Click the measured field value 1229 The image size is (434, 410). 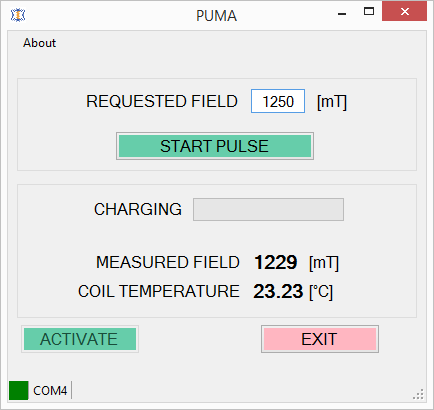point(275,262)
